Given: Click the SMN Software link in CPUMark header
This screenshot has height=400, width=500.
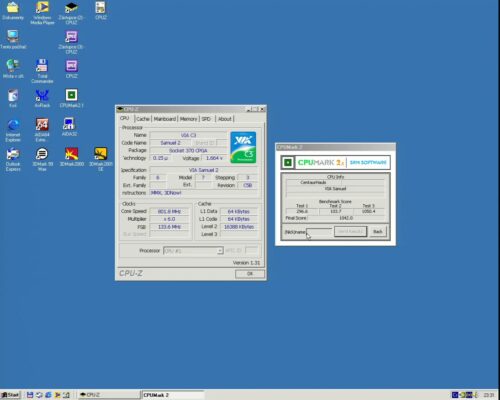Looking at the screenshot, I should click(x=368, y=162).
